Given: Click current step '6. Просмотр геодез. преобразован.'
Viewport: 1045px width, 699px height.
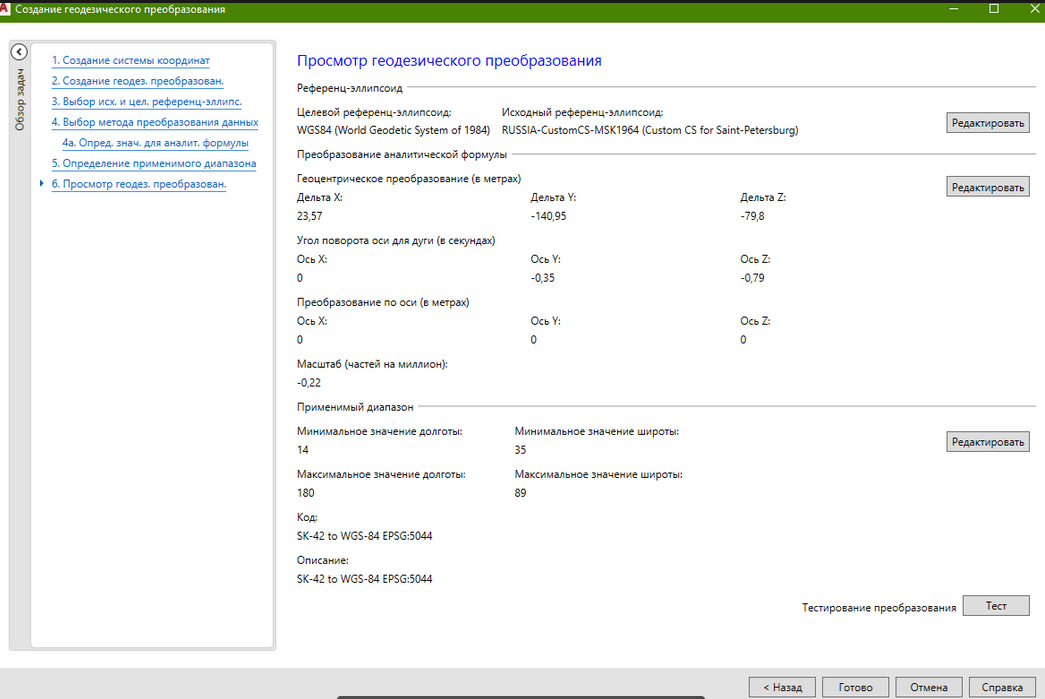Looking at the screenshot, I should coord(138,184).
